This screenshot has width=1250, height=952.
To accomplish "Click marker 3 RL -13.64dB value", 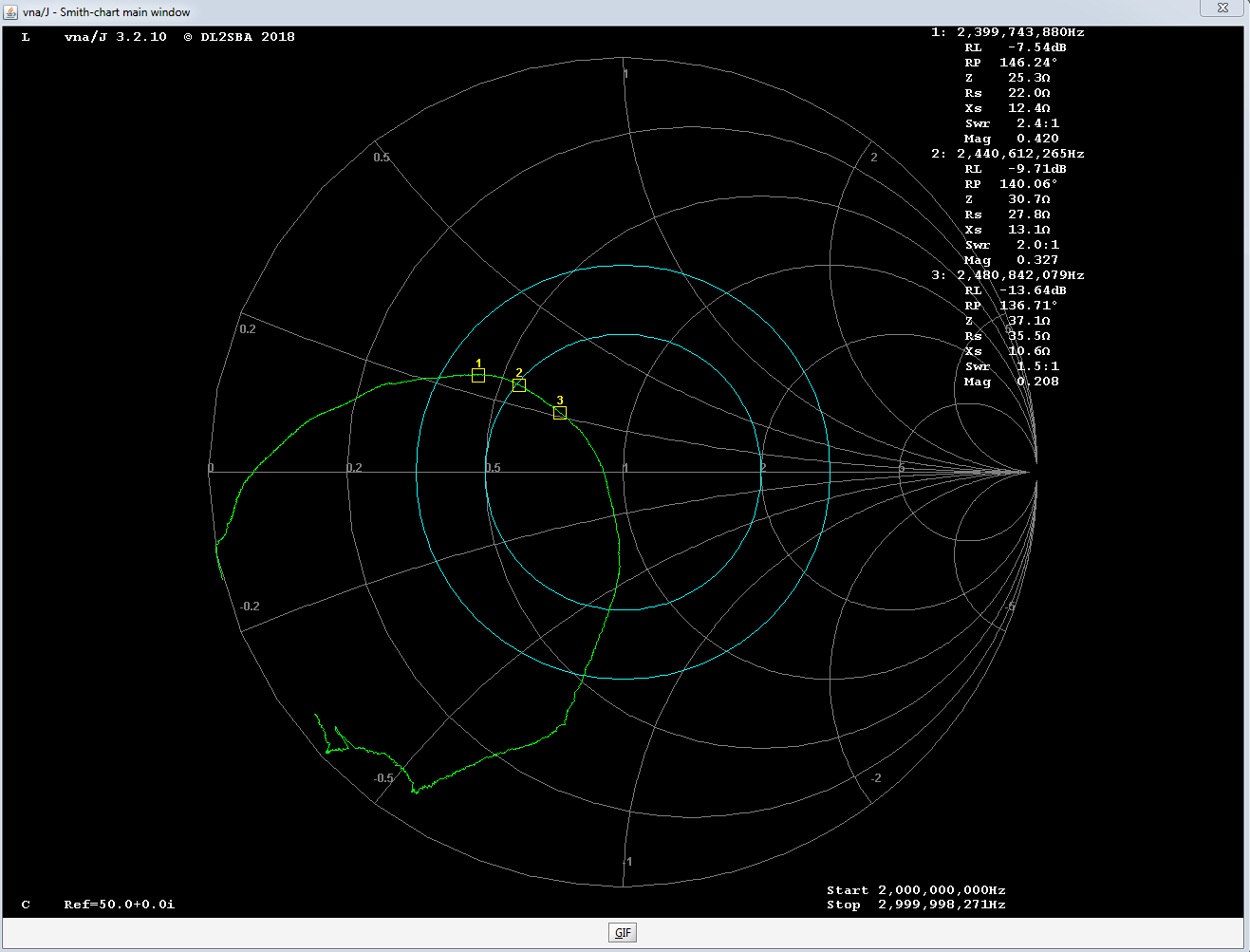I will 1033,290.
